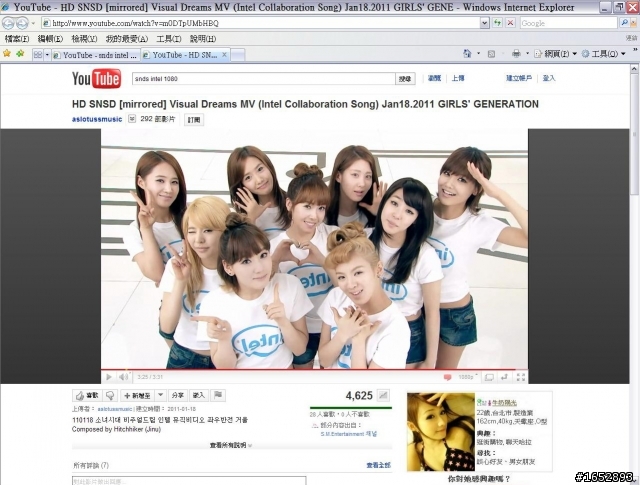Viewport: 640px width, 485px height.
Task: Click the Browse link in the YouTube header
Action: (x=434, y=78)
